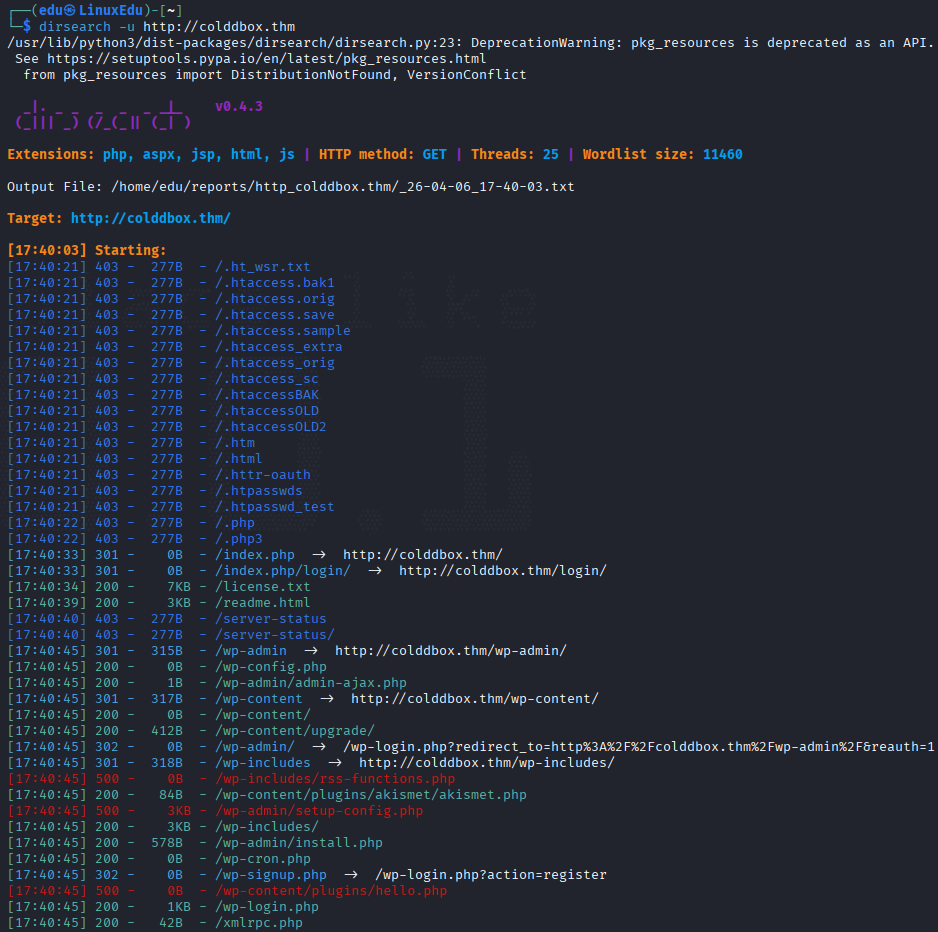
Task: Click the /wp-content/plugins/akismet/akismet.php path
Action: (371, 794)
